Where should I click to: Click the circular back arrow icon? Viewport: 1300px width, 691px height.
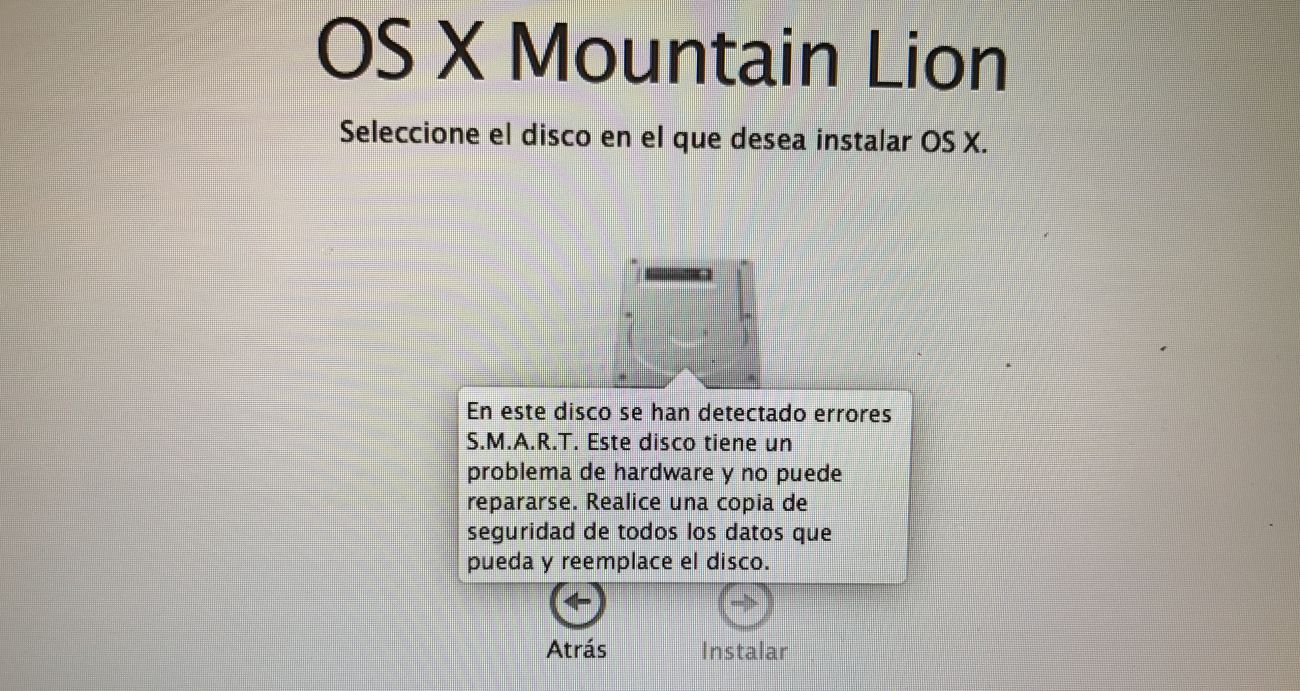pyautogui.click(x=578, y=602)
